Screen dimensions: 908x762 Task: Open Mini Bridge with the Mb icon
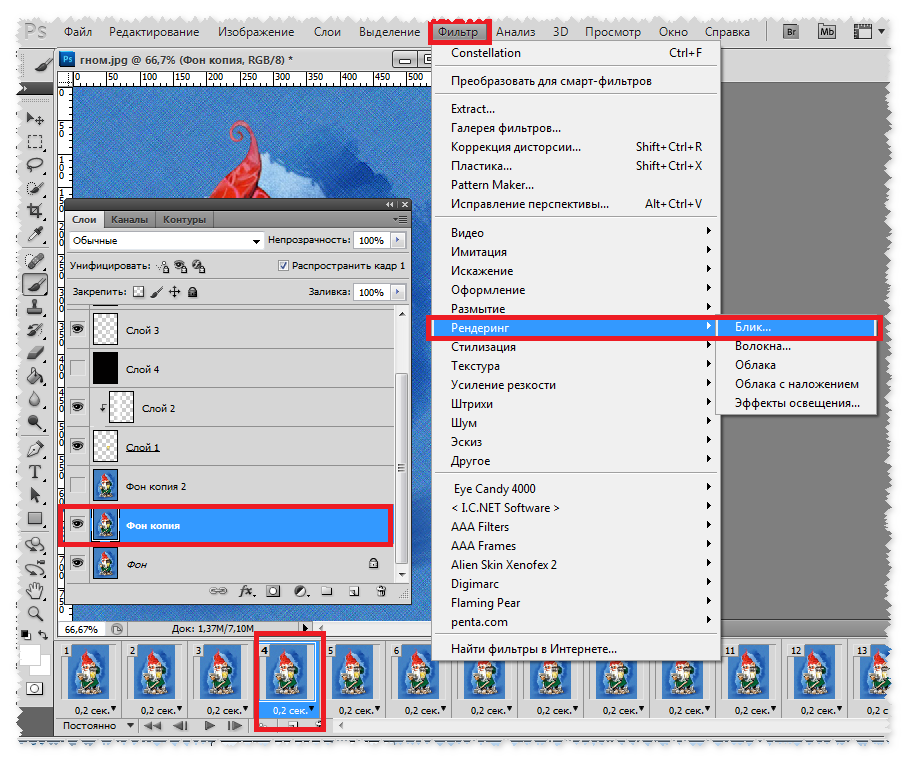coord(827,31)
